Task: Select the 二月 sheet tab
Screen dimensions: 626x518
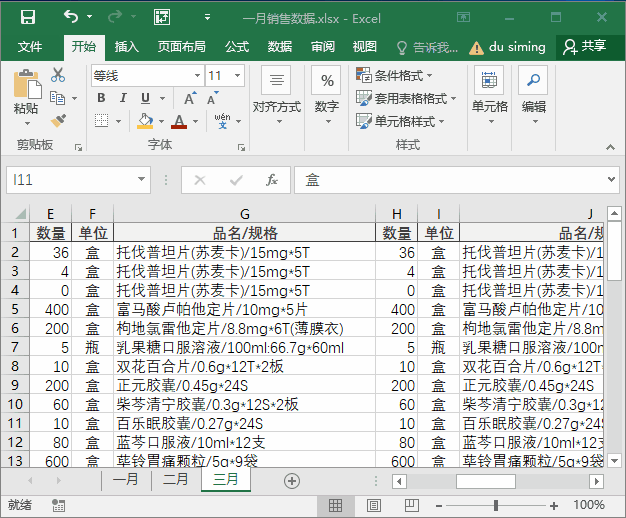Action: coord(176,479)
